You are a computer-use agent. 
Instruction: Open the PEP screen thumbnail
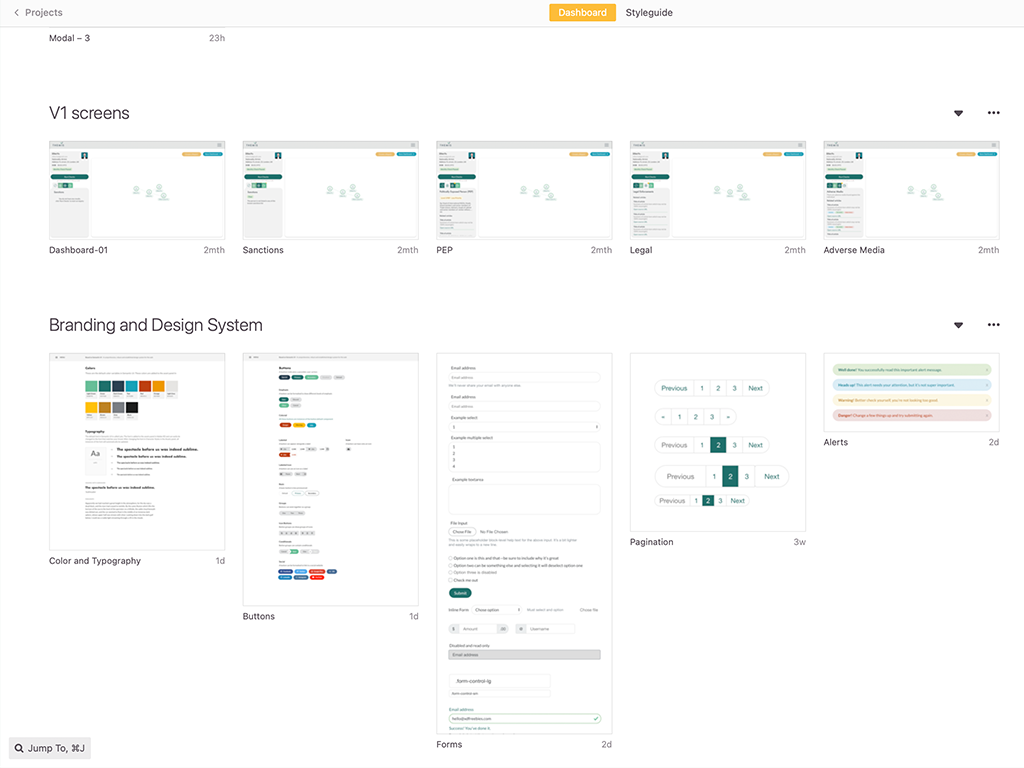(x=524, y=190)
